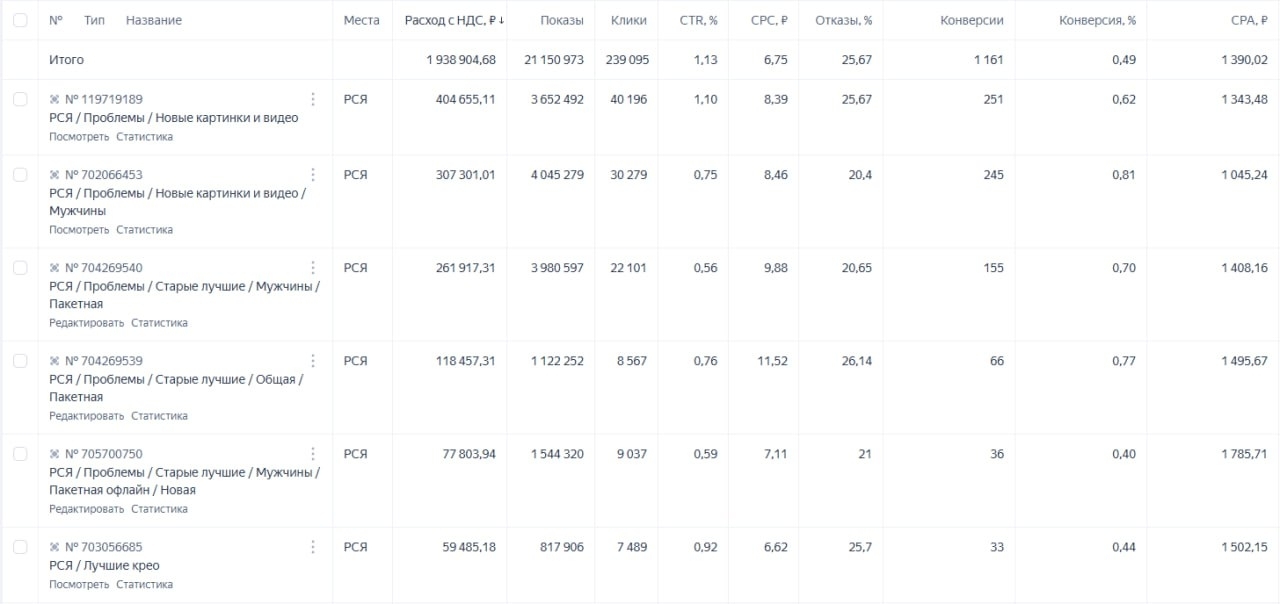The width and height of the screenshot is (1280, 604).
Task: Click the Показы column header
Action: (562, 20)
